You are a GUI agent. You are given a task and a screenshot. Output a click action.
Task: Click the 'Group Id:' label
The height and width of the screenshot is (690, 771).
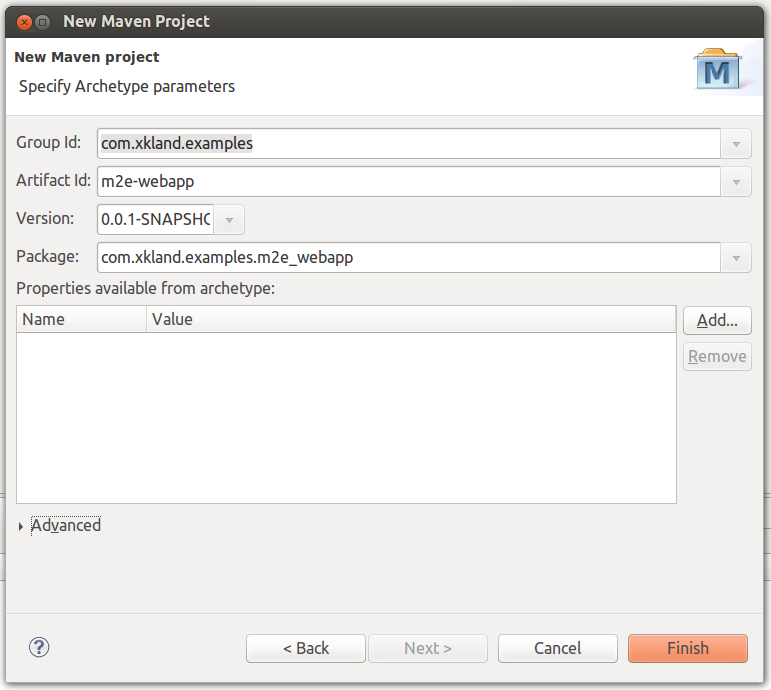tap(49, 143)
